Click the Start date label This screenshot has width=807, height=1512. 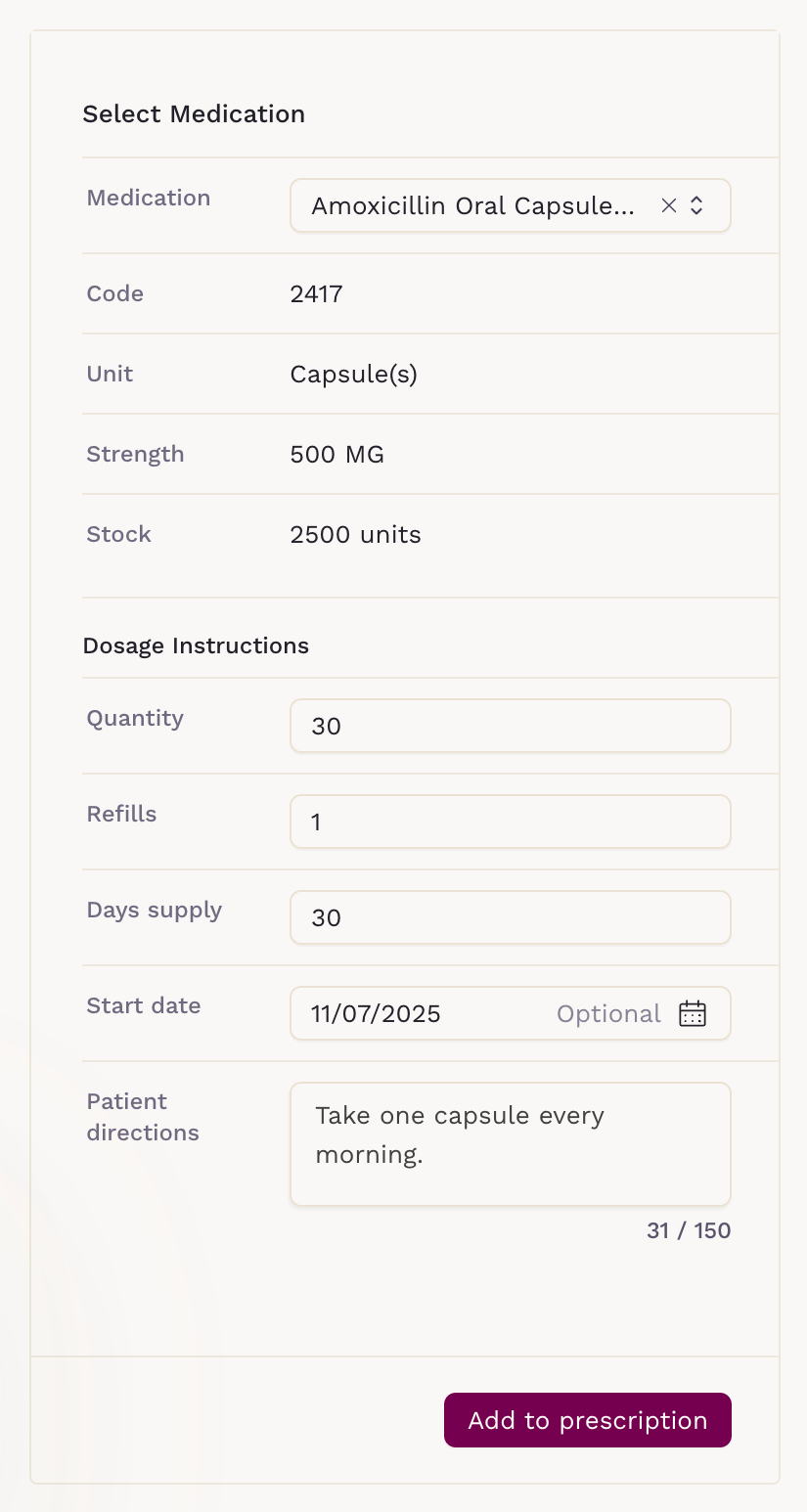tap(144, 1005)
